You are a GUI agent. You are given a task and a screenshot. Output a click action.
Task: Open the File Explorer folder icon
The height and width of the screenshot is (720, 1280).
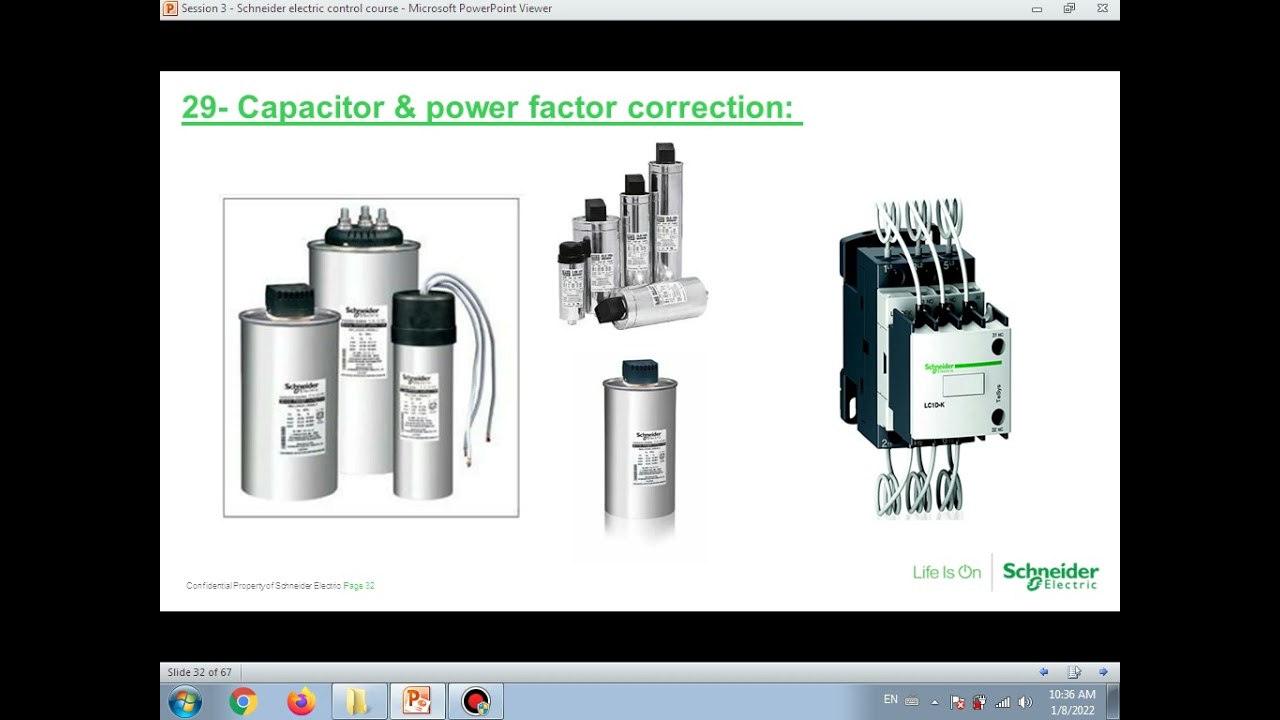359,702
